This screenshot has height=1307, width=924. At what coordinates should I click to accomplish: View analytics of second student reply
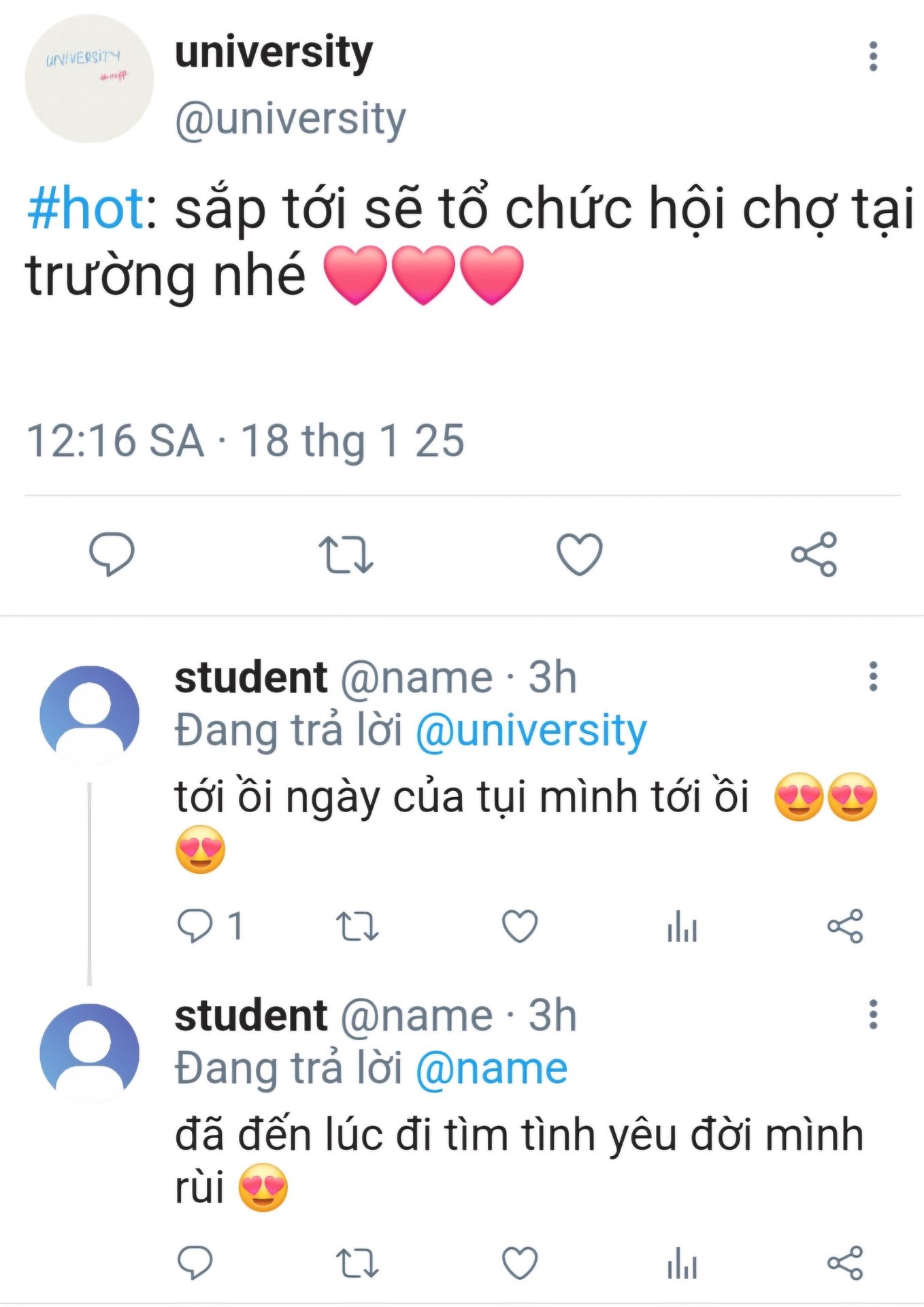(682, 1263)
